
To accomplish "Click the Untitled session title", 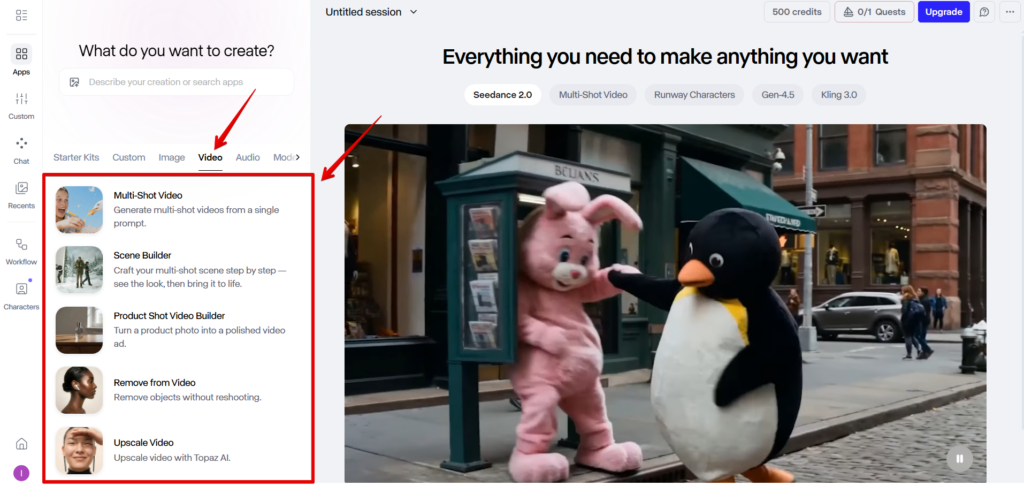I will pyautogui.click(x=363, y=12).
